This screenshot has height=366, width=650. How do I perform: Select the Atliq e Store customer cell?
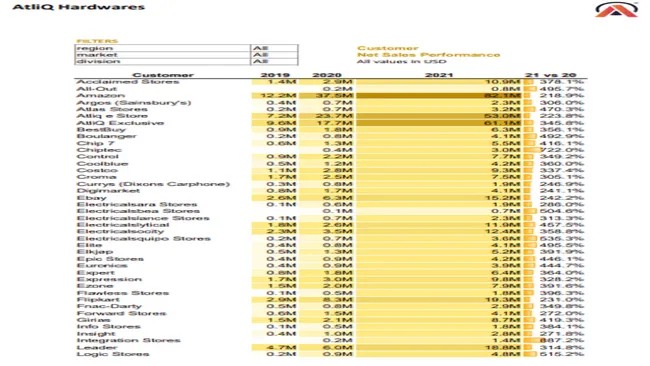pos(112,116)
